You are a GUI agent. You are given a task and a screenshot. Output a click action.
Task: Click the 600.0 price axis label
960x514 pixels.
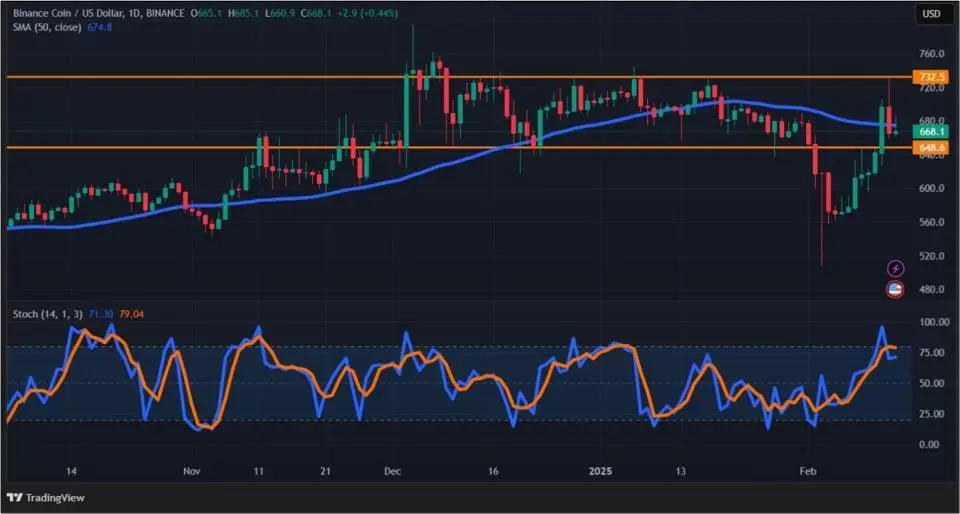(x=931, y=188)
